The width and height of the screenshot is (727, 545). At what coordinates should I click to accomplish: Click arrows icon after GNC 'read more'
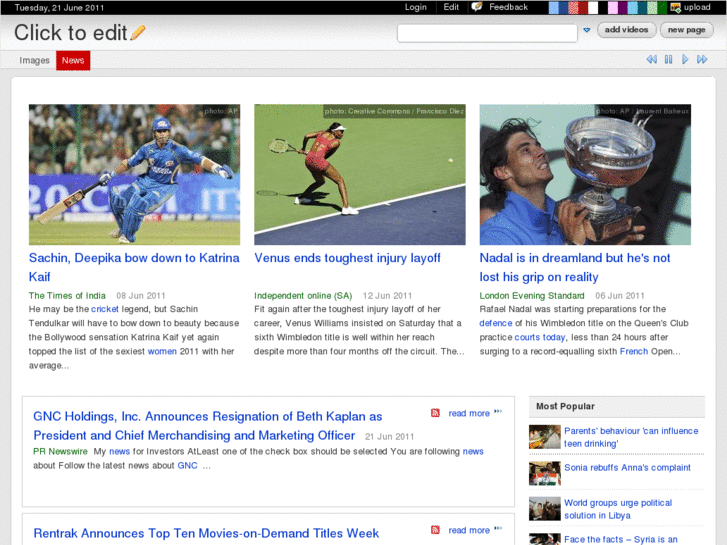(x=498, y=411)
